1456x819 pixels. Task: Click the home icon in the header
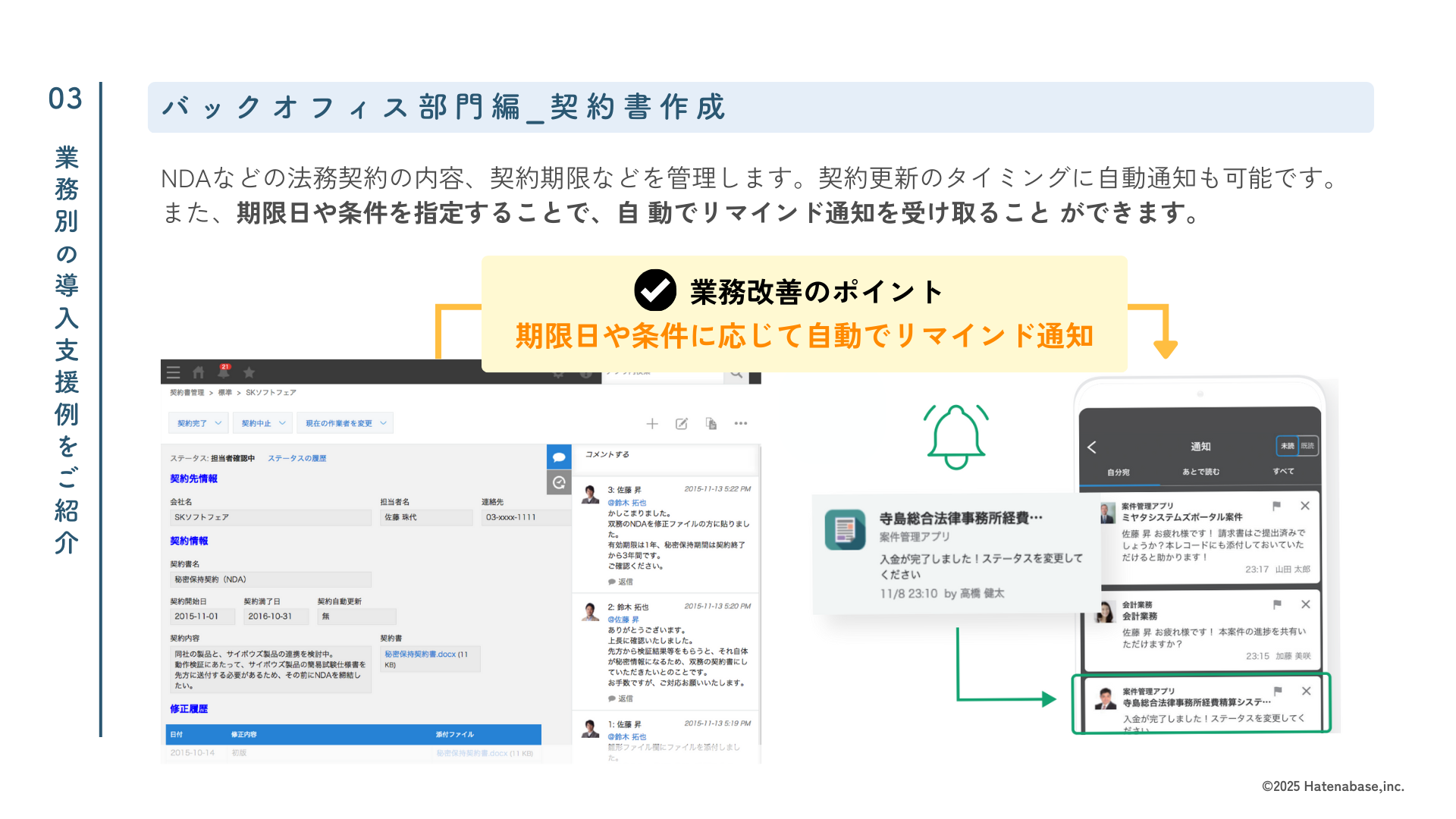(x=199, y=372)
